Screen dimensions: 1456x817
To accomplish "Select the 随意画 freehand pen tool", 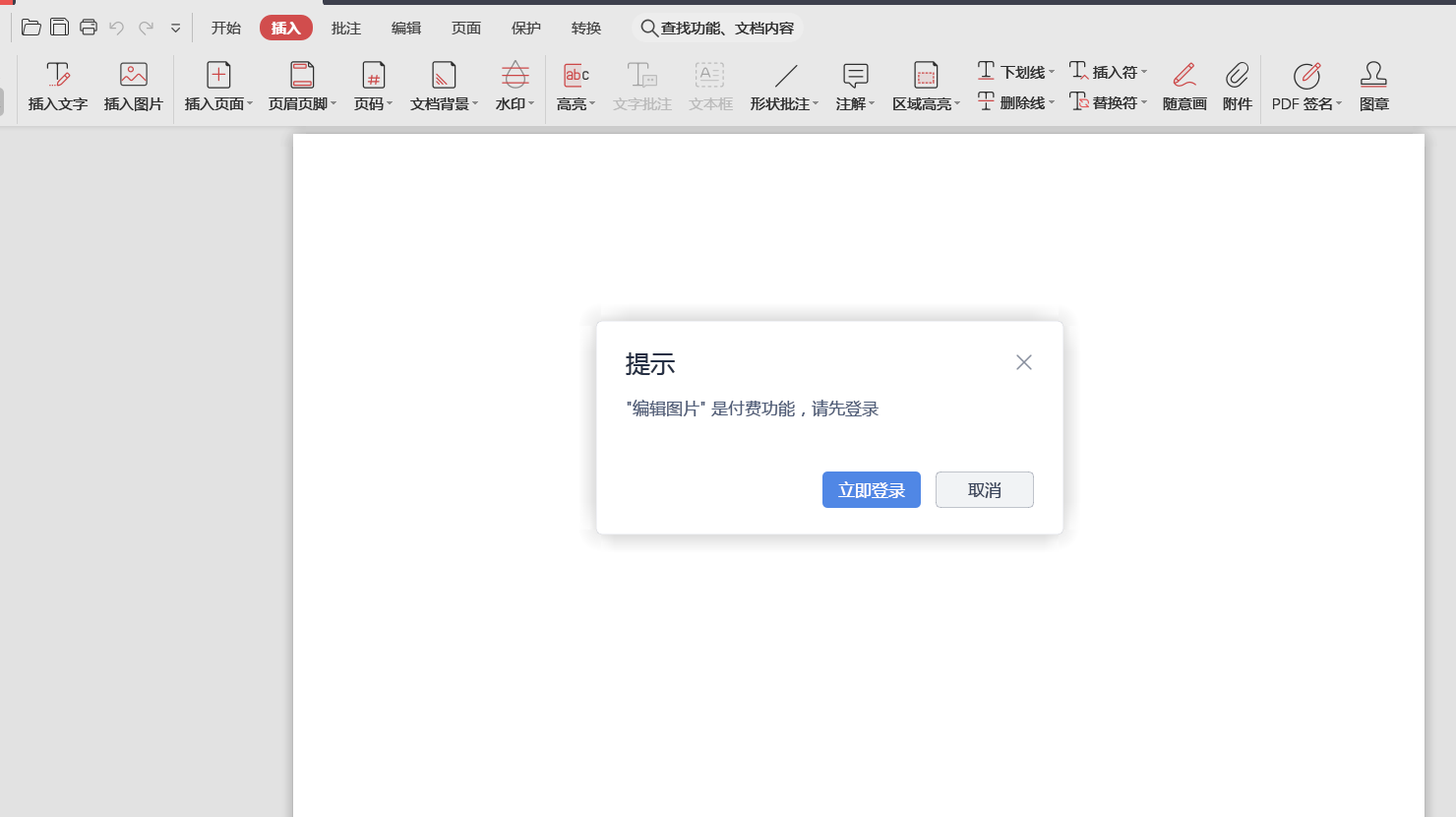I will pyautogui.click(x=1184, y=87).
